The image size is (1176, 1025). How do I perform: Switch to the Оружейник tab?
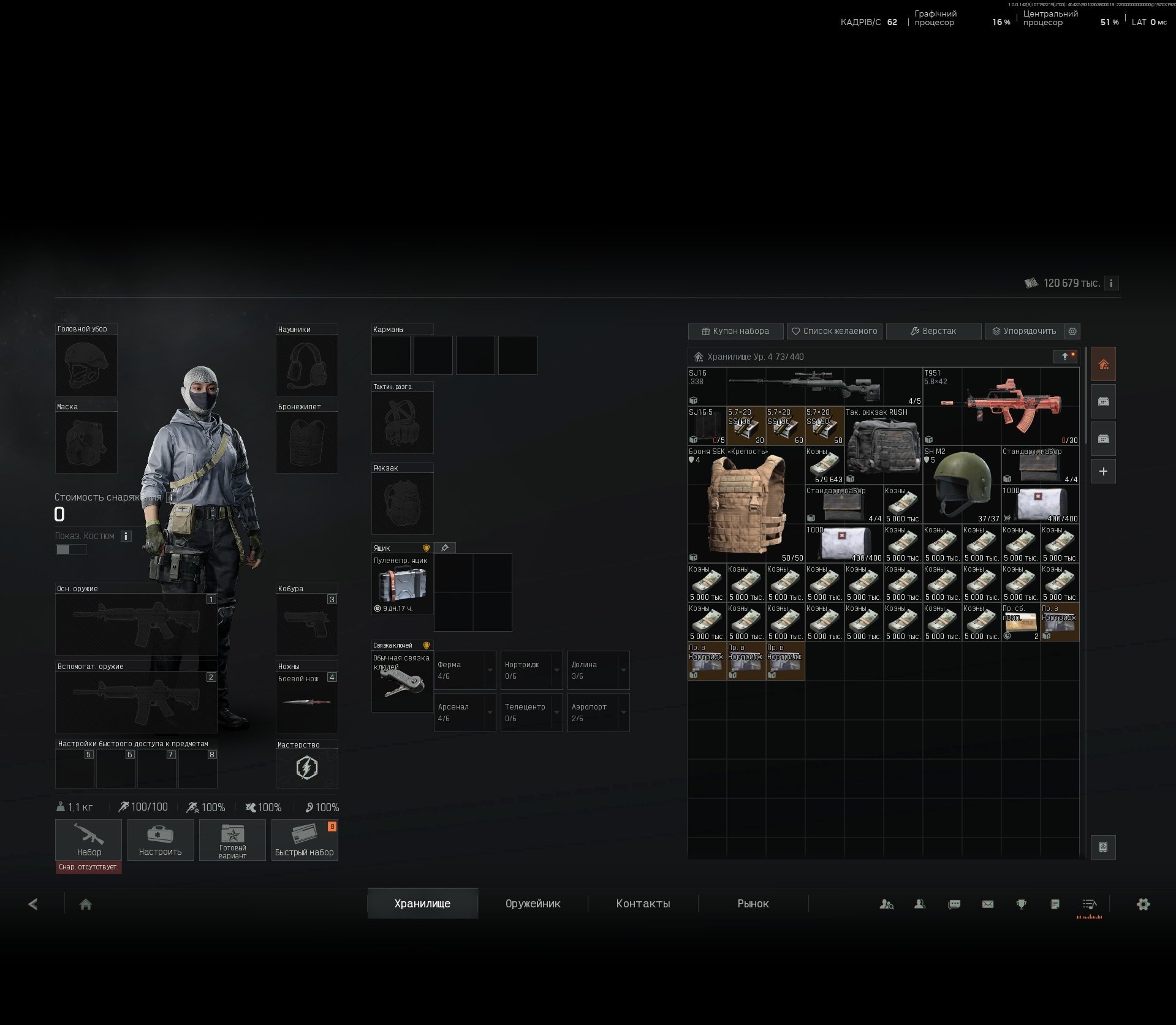533,904
